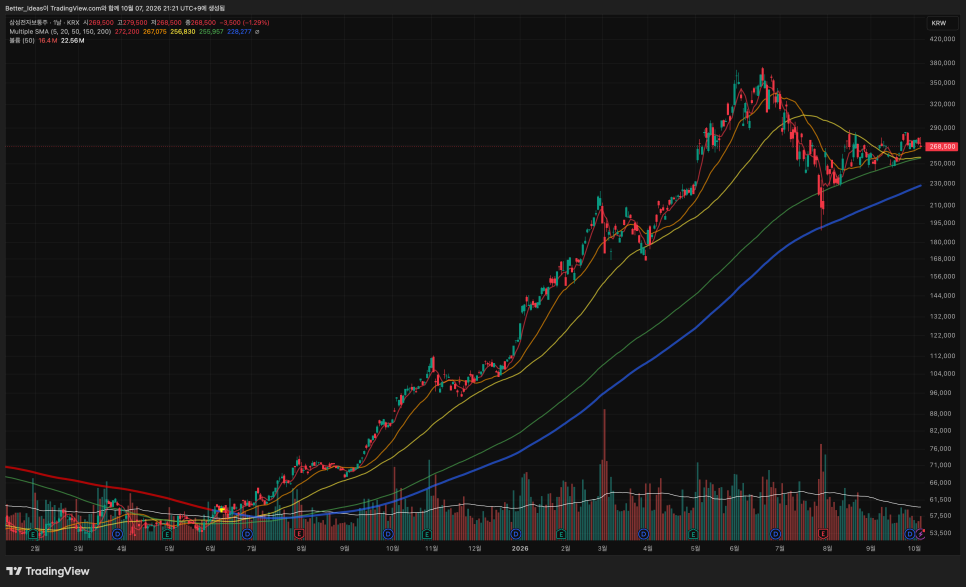This screenshot has width=966, height=587.
Task: Open the earnings E marker near February 2026
Action: pos(561,534)
